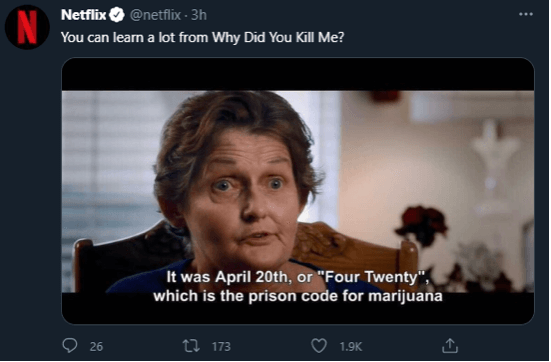Open the share tweet icon
The height and width of the screenshot is (362, 551).
pos(450,345)
